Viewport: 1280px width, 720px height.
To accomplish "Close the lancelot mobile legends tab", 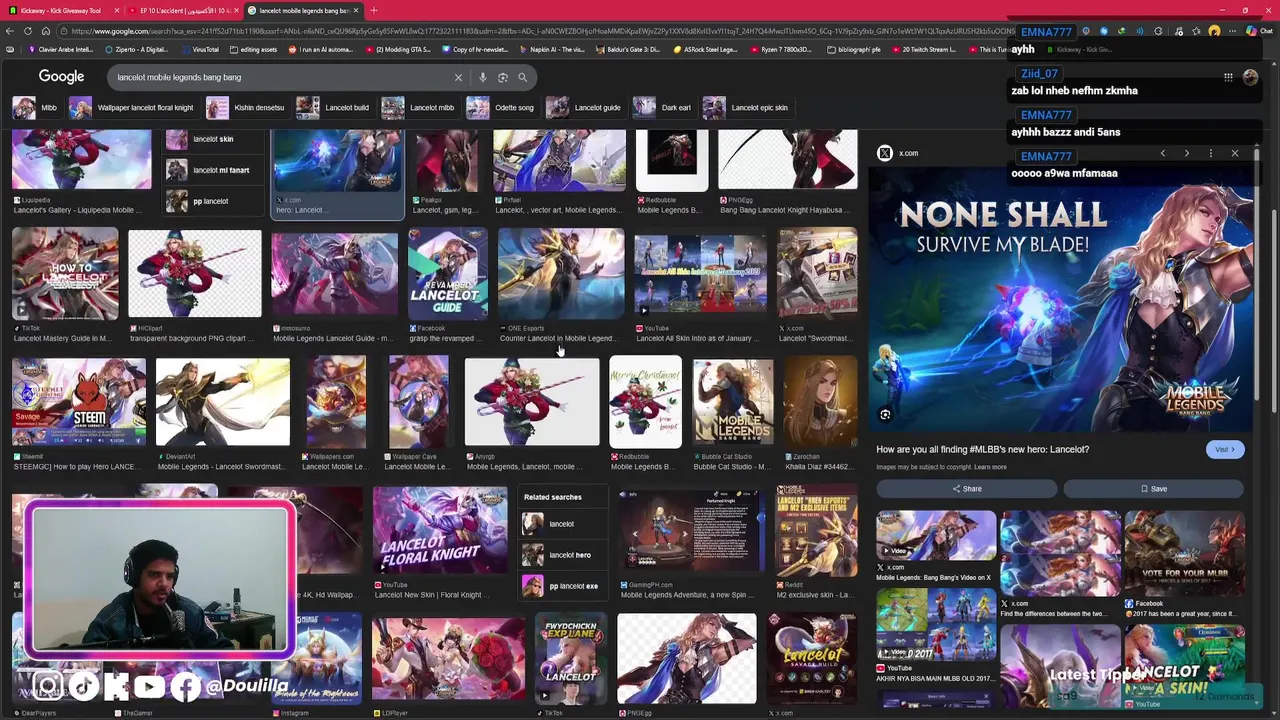I will (355, 10).
